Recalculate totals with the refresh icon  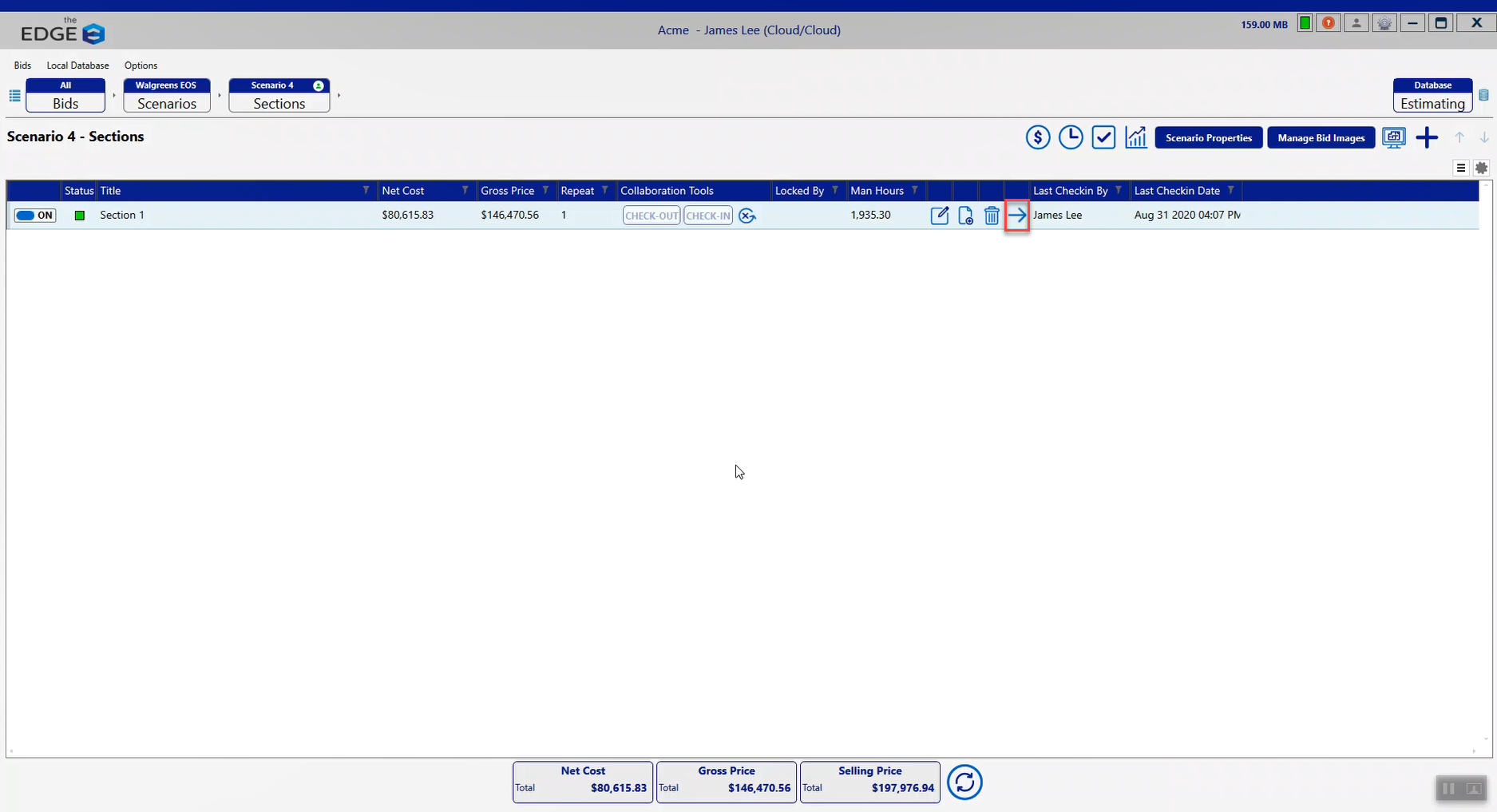(964, 782)
